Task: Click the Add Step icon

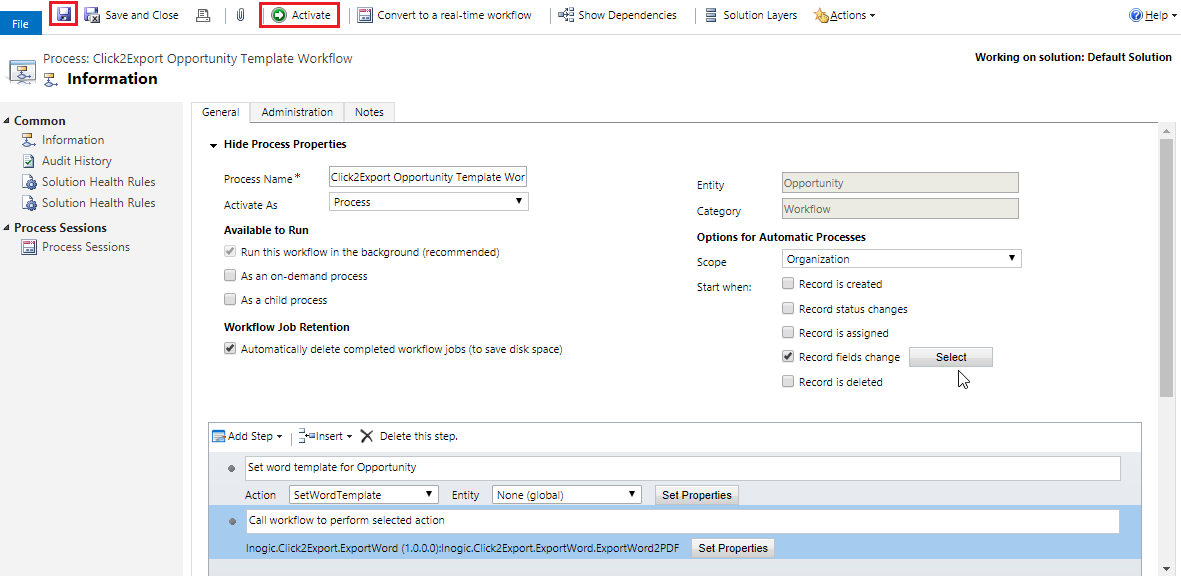Action: click(x=218, y=436)
